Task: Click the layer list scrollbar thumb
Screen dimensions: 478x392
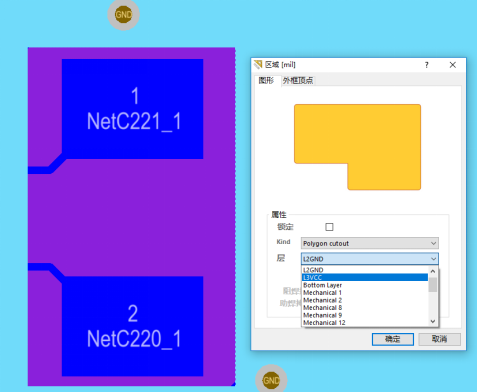Action: click(433, 284)
